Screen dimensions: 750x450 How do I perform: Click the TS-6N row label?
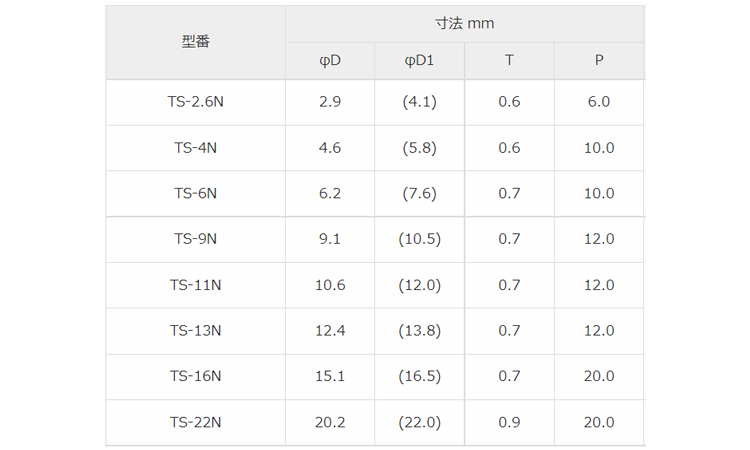point(195,194)
